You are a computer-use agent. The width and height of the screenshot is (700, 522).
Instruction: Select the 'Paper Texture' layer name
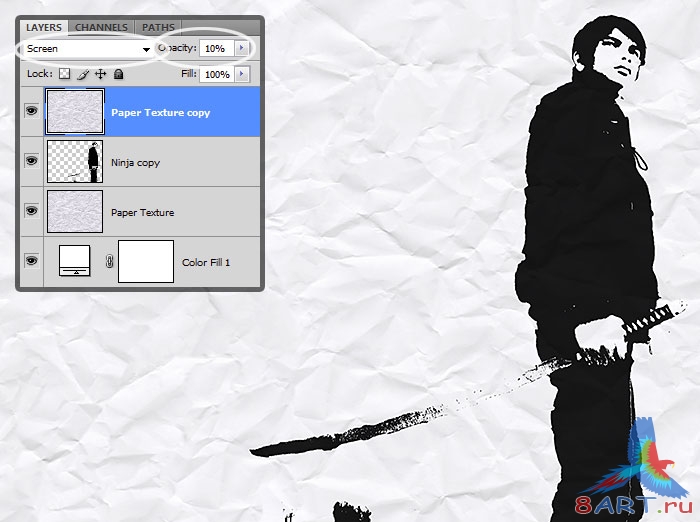(142, 213)
